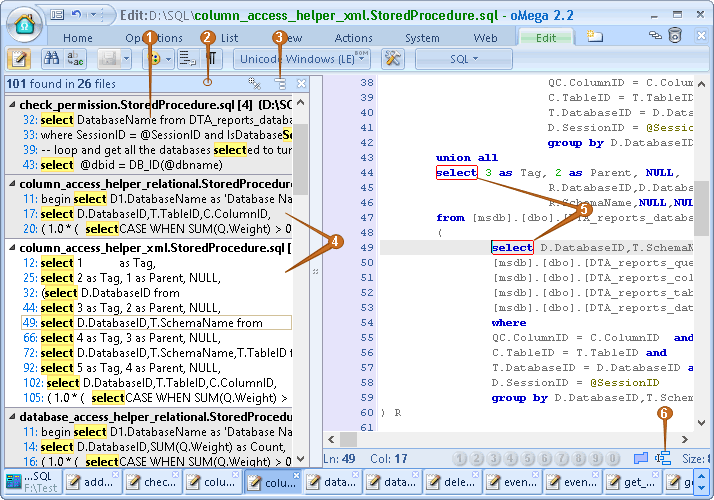Image resolution: width=714 pixels, height=500 pixels.
Task: Close the 'add...' document tab
Action: coord(116,474)
